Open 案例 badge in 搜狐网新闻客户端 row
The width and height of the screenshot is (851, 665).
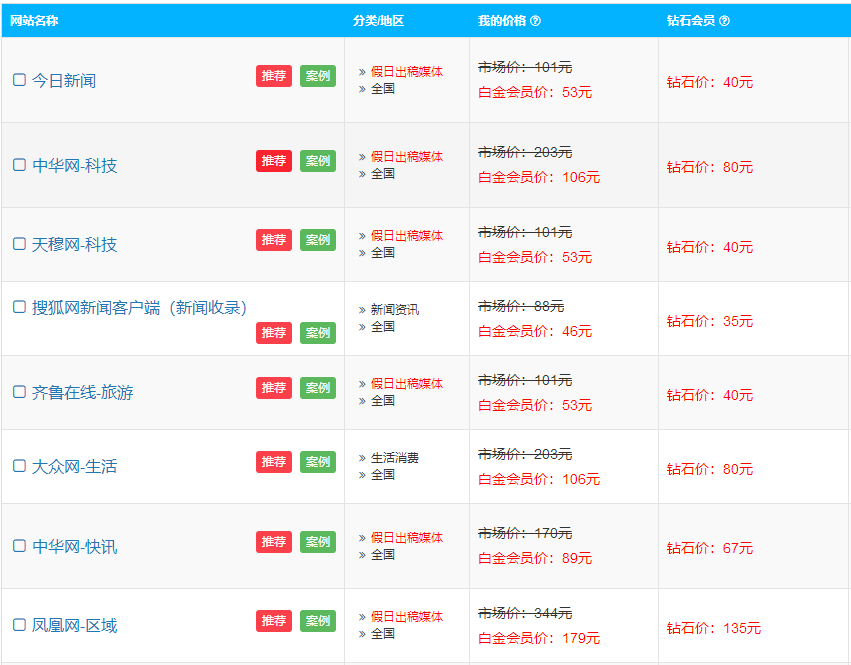(x=318, y=333)
